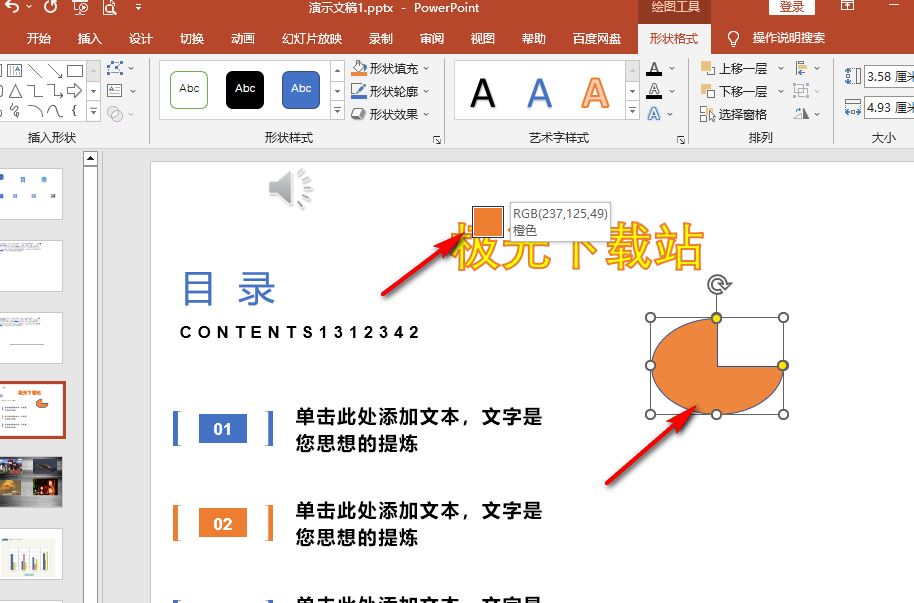Apply the black filled Abc shape style
Screen dimensions: 914x603
pyautogui.click(x=245, y=89)
